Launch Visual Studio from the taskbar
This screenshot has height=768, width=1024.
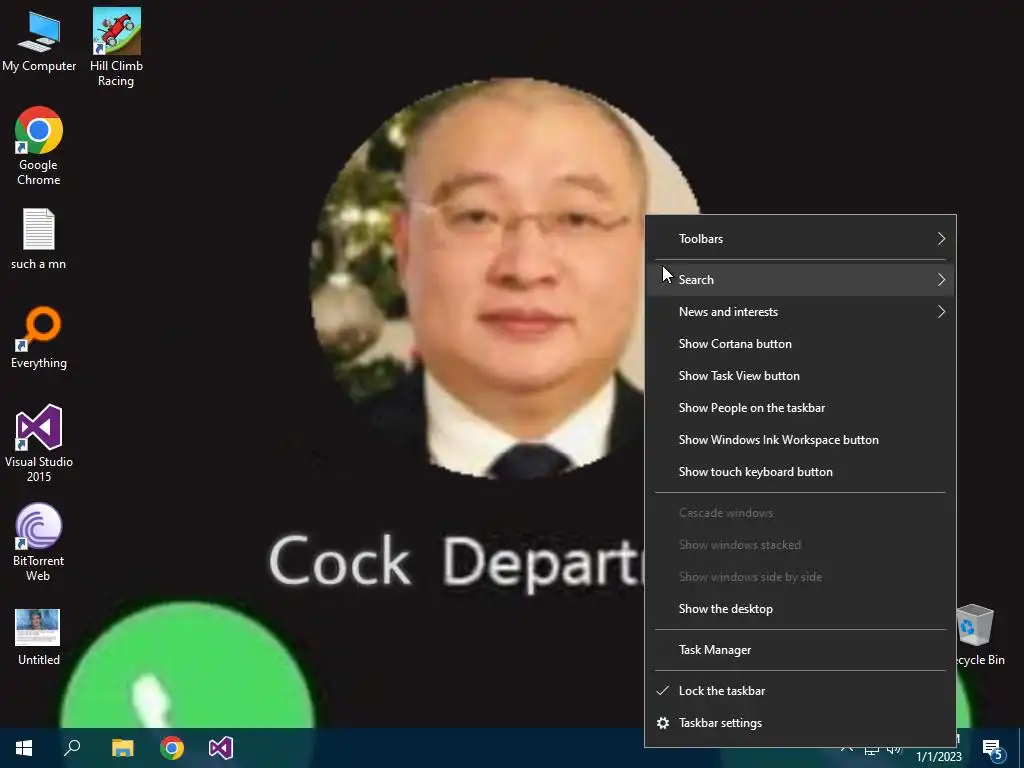[221, 748]
